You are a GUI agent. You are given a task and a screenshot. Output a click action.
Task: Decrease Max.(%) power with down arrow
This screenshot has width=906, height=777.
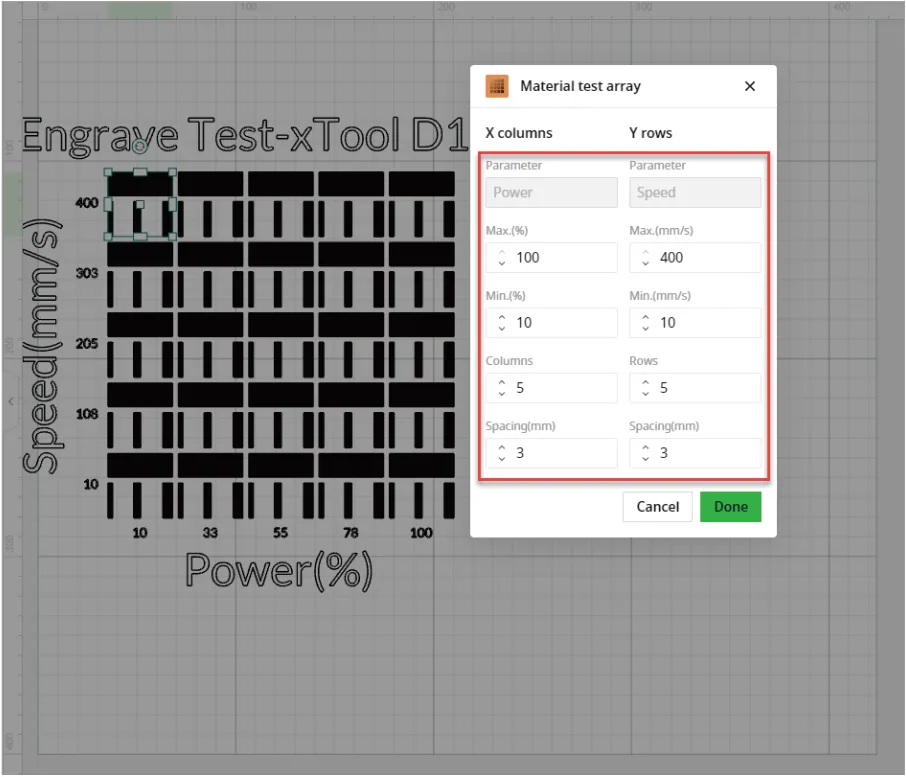click(502, 263)
